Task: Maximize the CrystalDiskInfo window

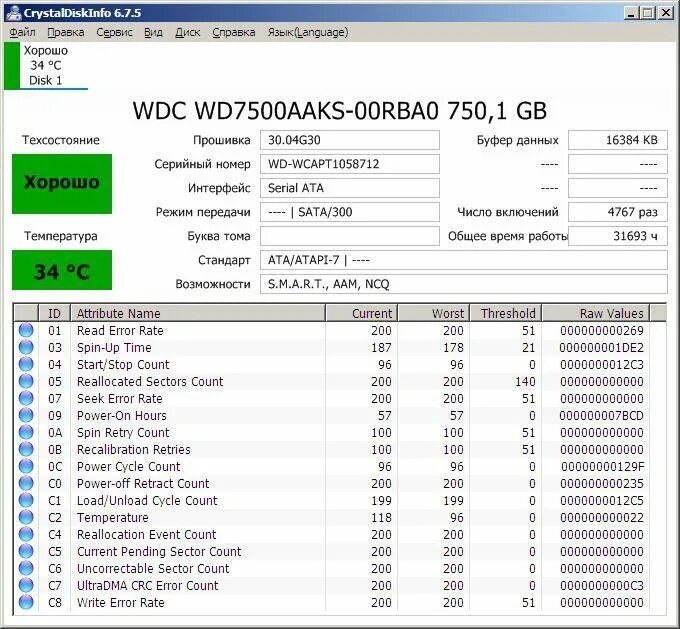Action: pos(647,13)
